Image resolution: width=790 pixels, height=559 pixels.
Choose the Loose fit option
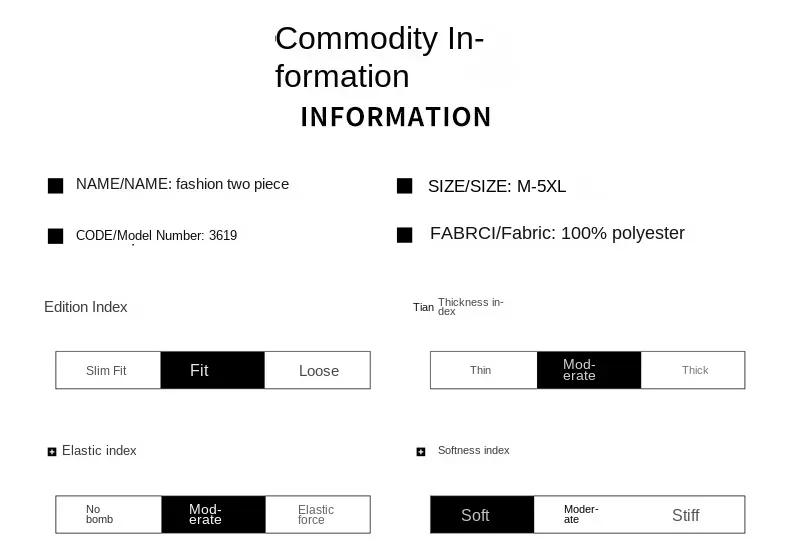click(318, 370)
